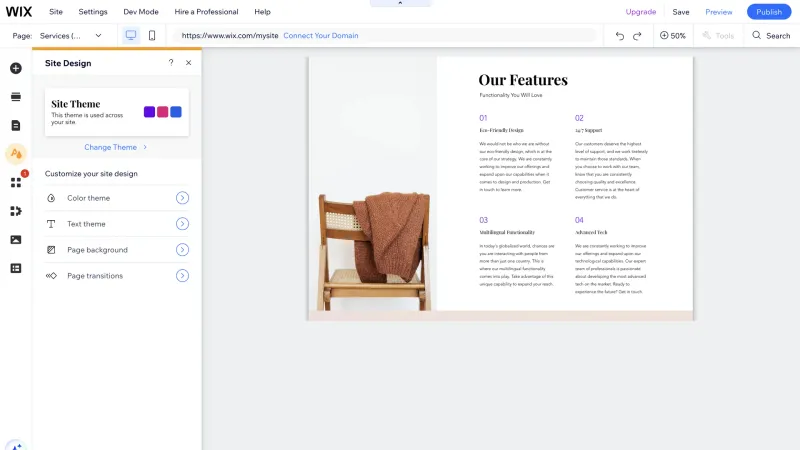Open the Dev Mode menu
This screenshot has width=800, height=450.
point(141,12)
